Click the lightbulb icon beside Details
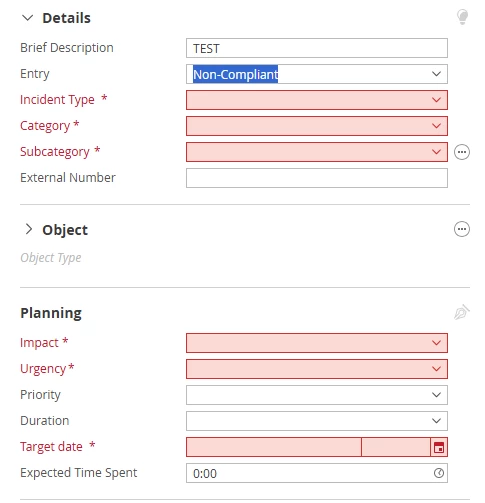Image resolution: width=485 pixels, height=503 pixels. point(462,17)
